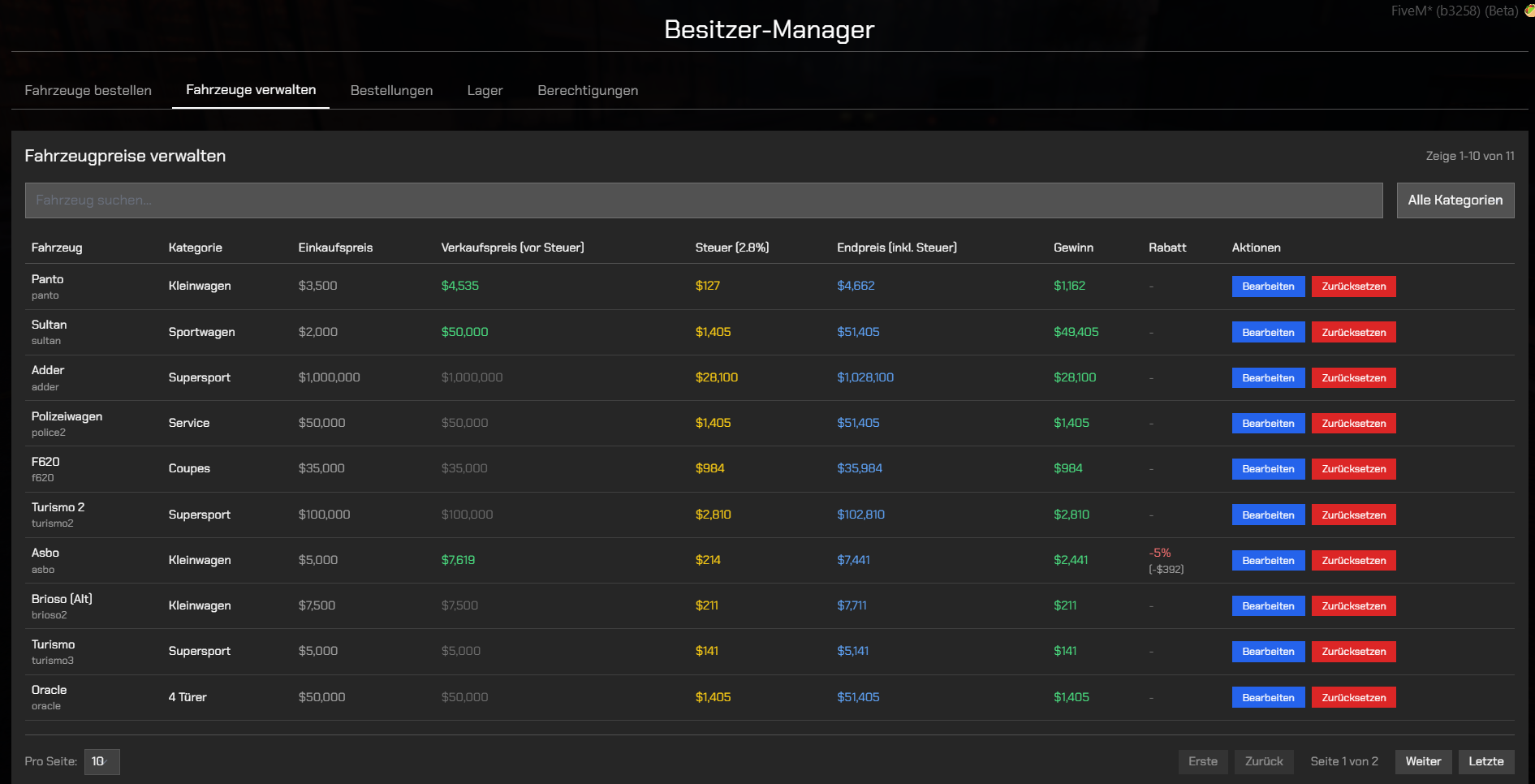Screen dimensions: 1535x784
Task: Select the Fahrzeuge verwalten tab
Action: 251,90
